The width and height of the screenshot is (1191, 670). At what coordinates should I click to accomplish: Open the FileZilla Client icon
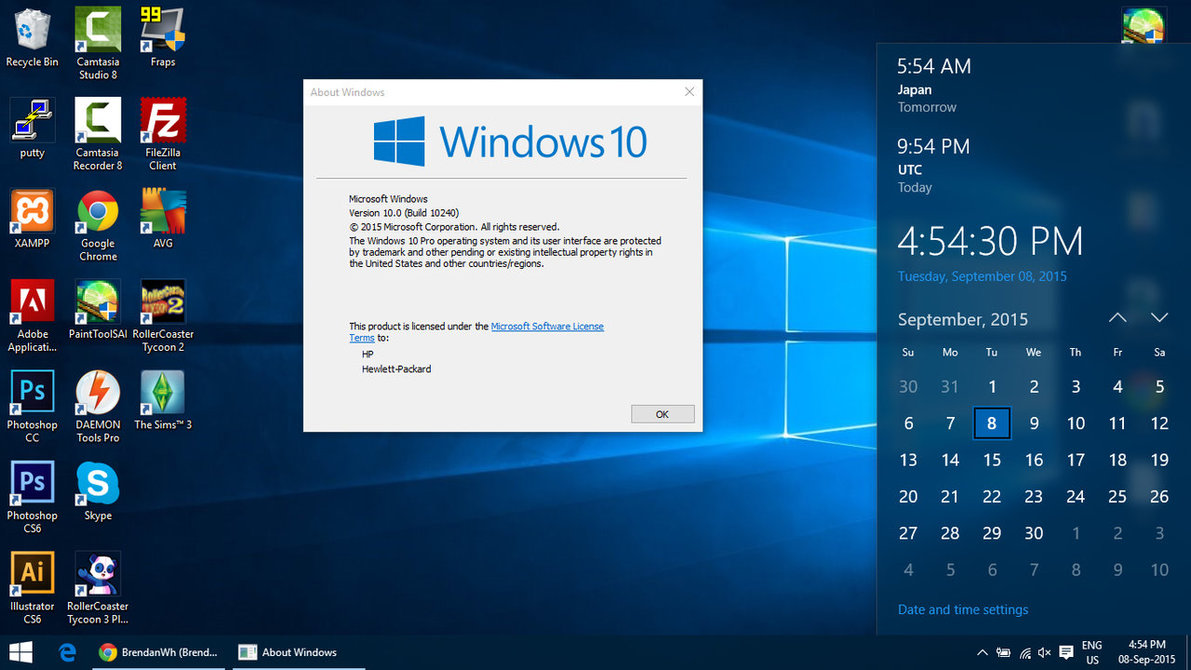tap(163, 134)
